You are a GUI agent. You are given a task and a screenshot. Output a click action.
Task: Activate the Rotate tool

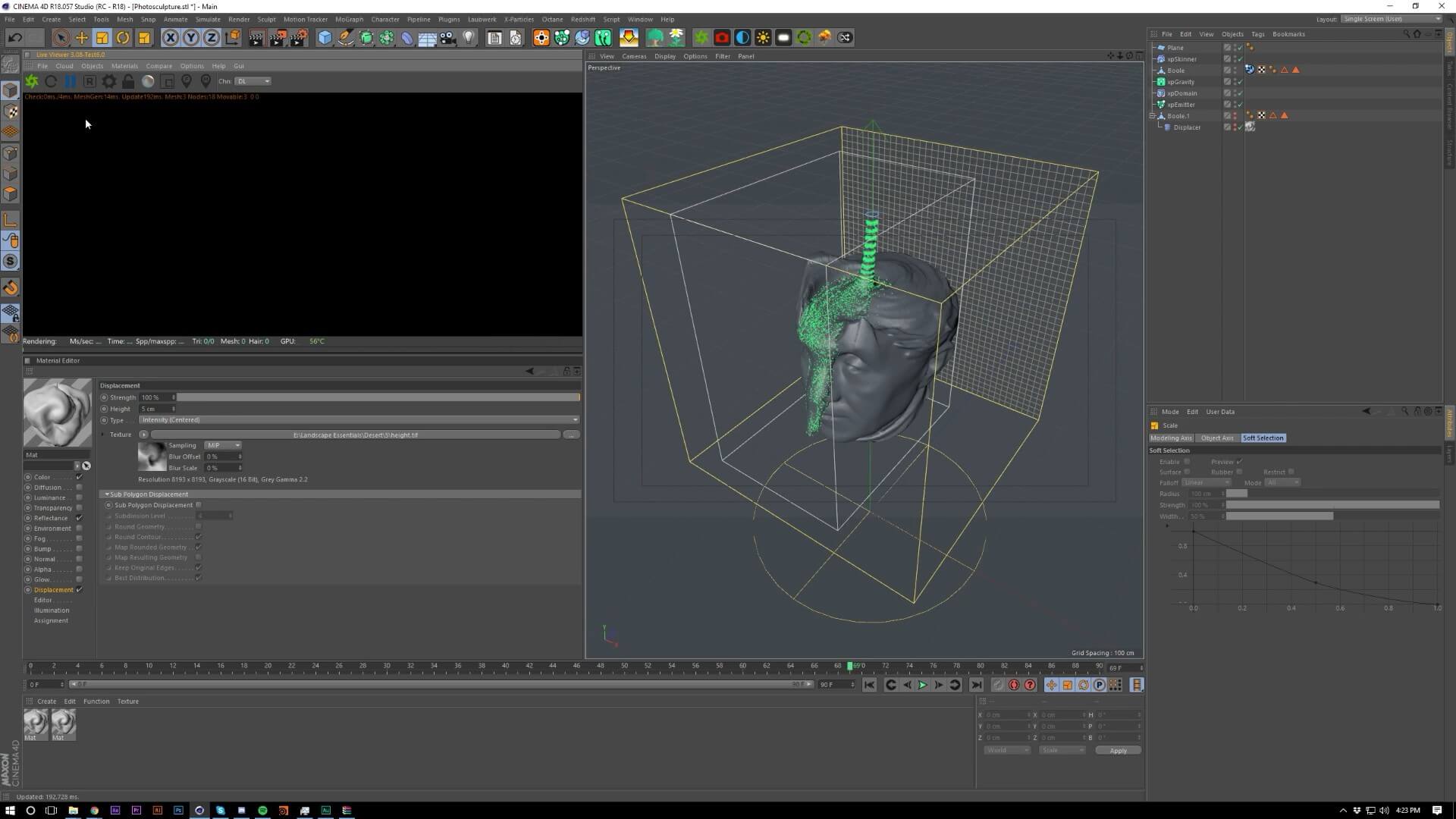click(123, 37)
